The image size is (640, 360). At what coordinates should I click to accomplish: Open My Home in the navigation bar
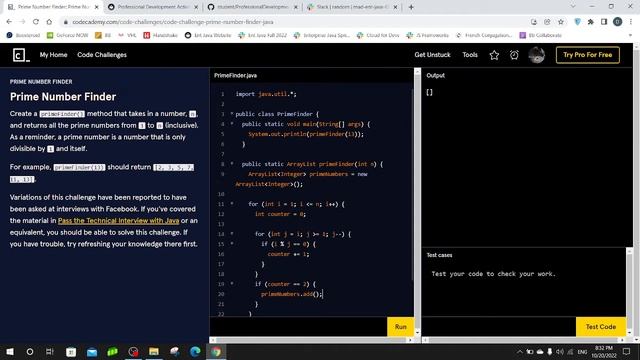[x=53, y=55]
